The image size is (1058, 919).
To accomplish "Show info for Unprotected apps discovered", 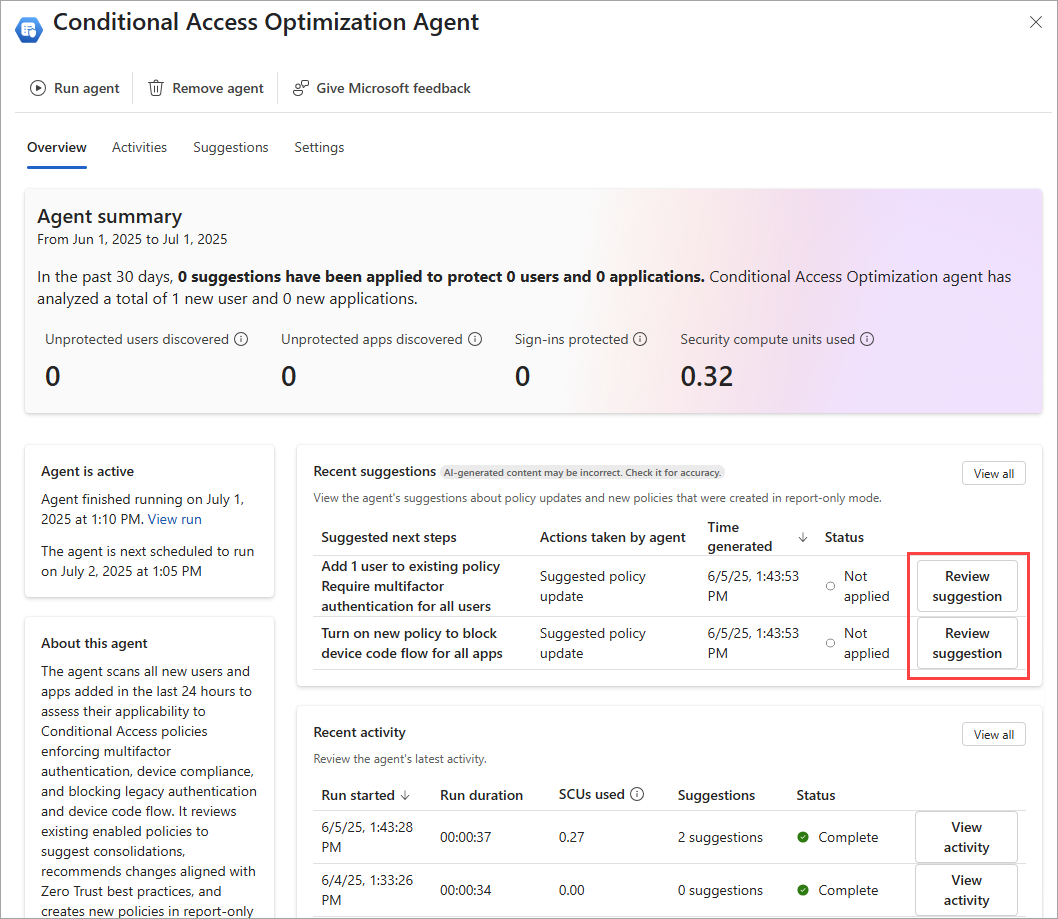I will tap(475, 339).
